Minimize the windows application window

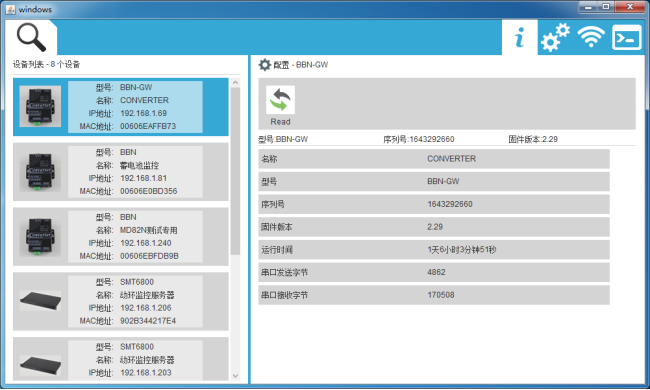tap(588, 7)
